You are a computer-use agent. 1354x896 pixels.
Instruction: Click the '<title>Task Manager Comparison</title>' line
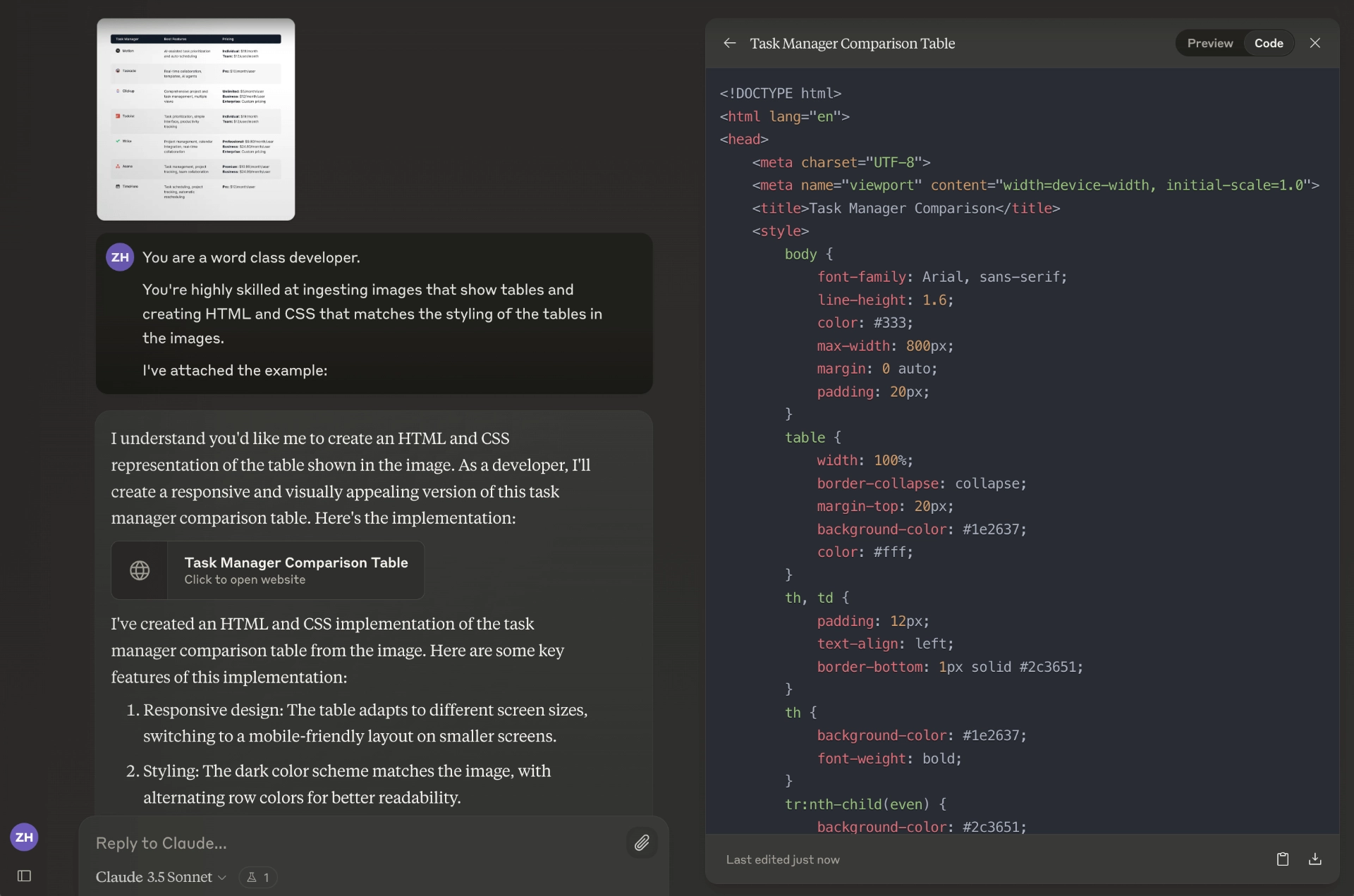click(x=906, y=209)
